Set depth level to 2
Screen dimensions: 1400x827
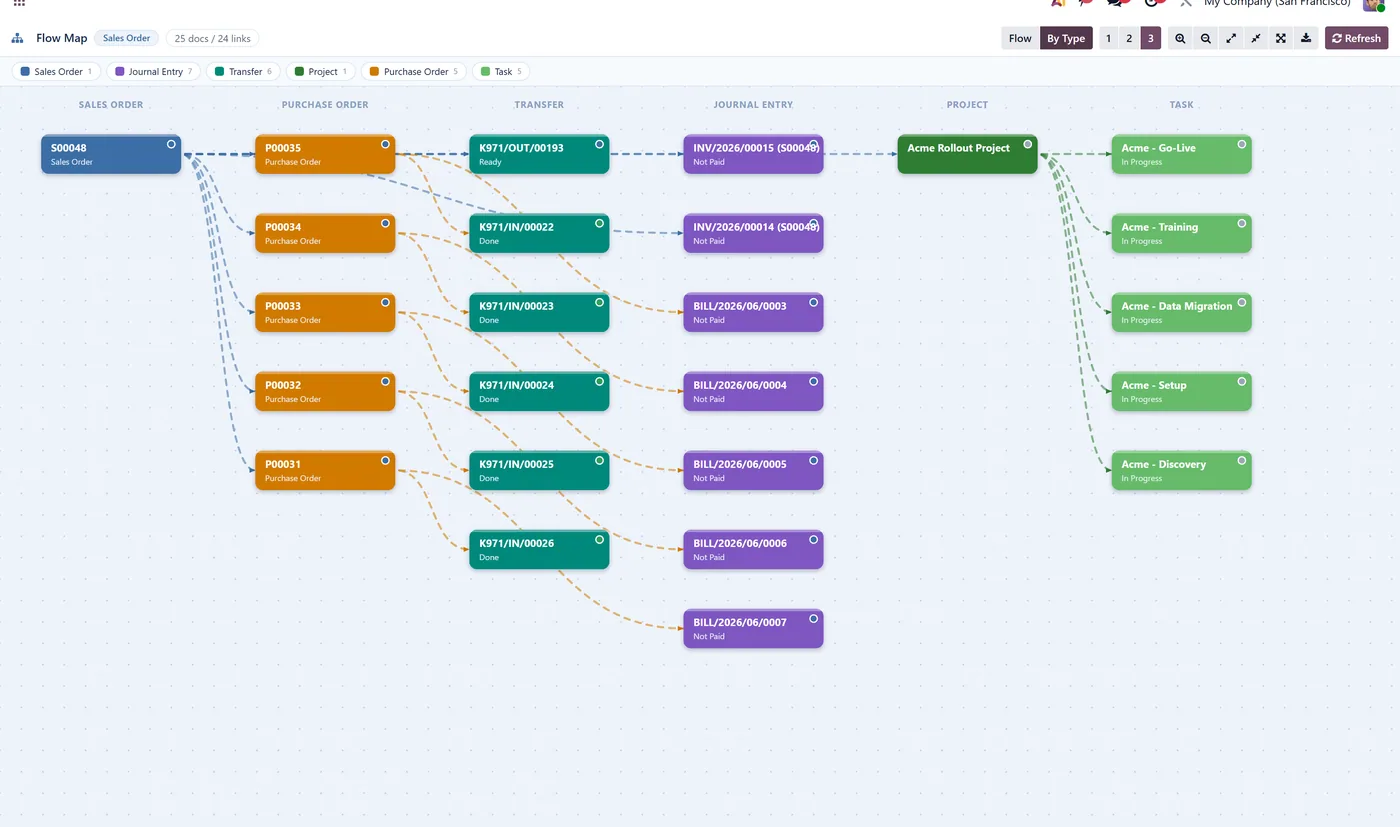pos(1129,38)
